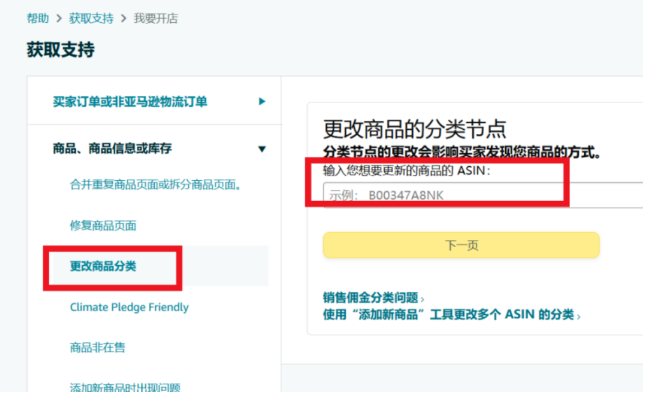Click the chevron after 销售佣金分类问题
The height and width of the screenshot is (400, 646).
(x=423, y=299)
